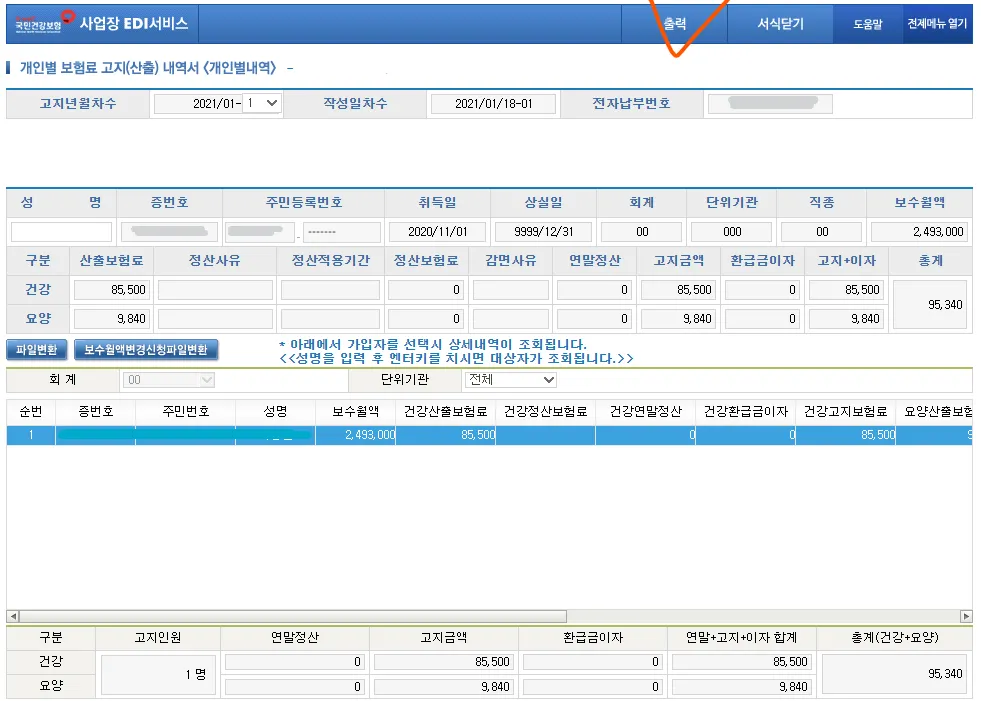Viewport: 981px width, 701px height.
Task: Expand the 고지년월차수 sequence dropdown
Action: click(262, 103)
